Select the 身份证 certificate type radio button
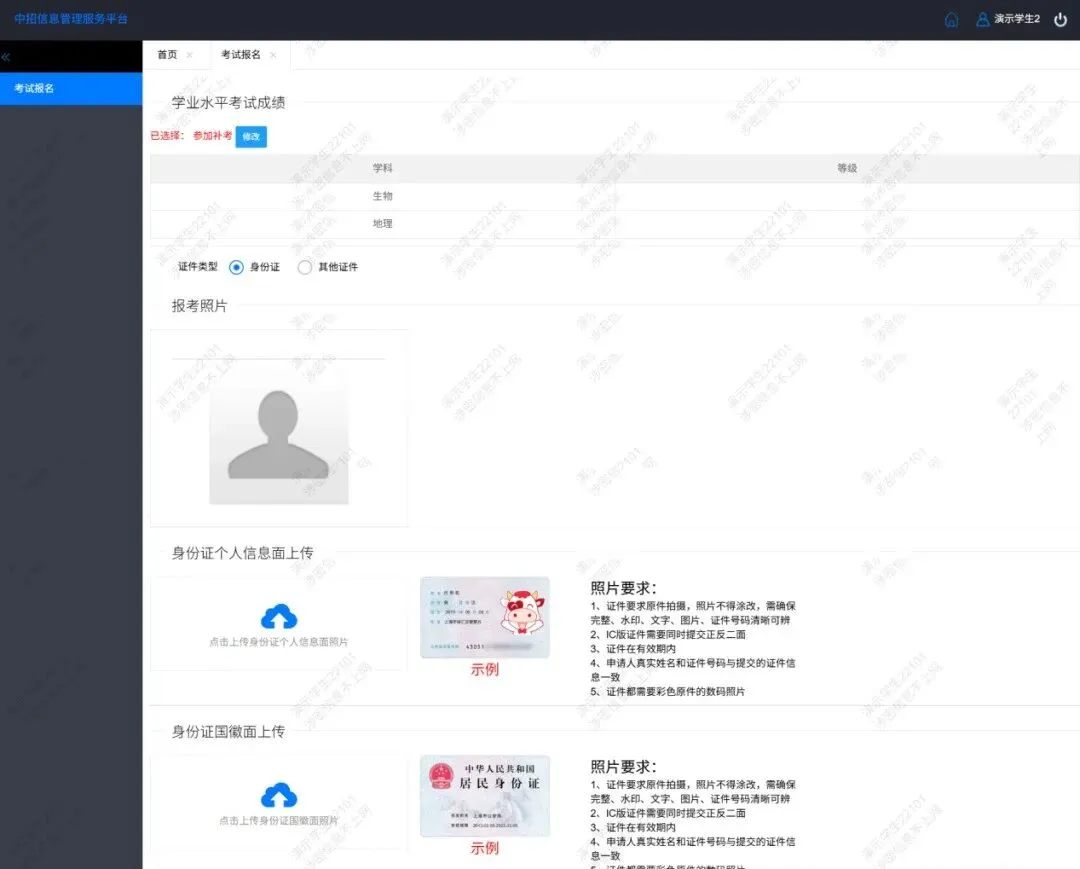Image resolution: width=1080 pixels, height=869 pixels. pyautogui.click(x=236, y=267)
